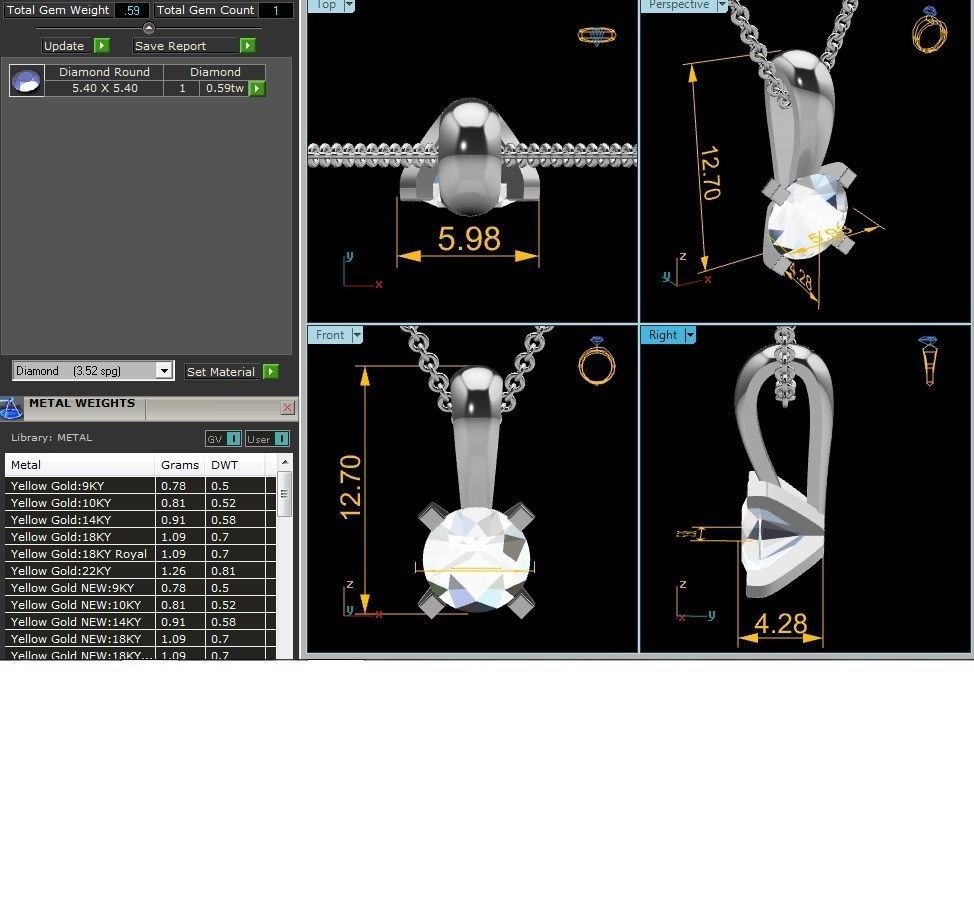Click the Metal column header
Screen dimensions: 974x918
(x=80, y=465)
